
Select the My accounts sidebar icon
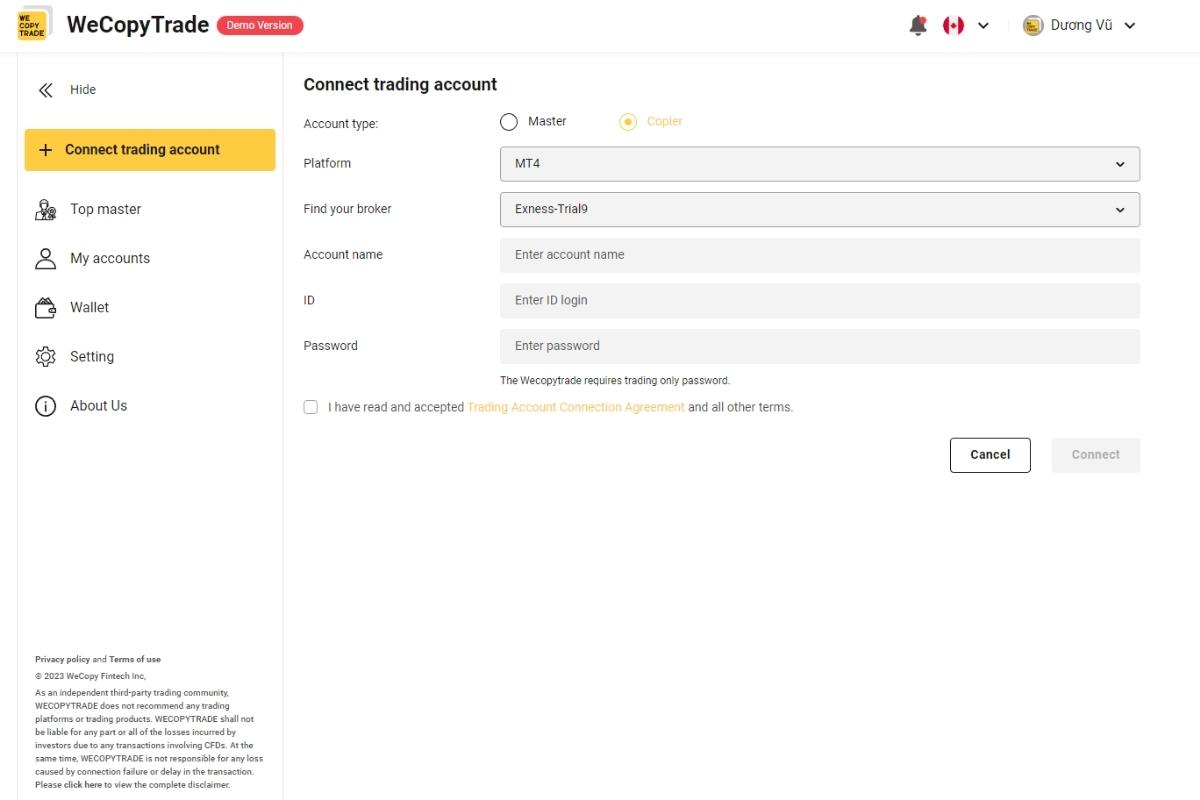[x=45, y=258]
